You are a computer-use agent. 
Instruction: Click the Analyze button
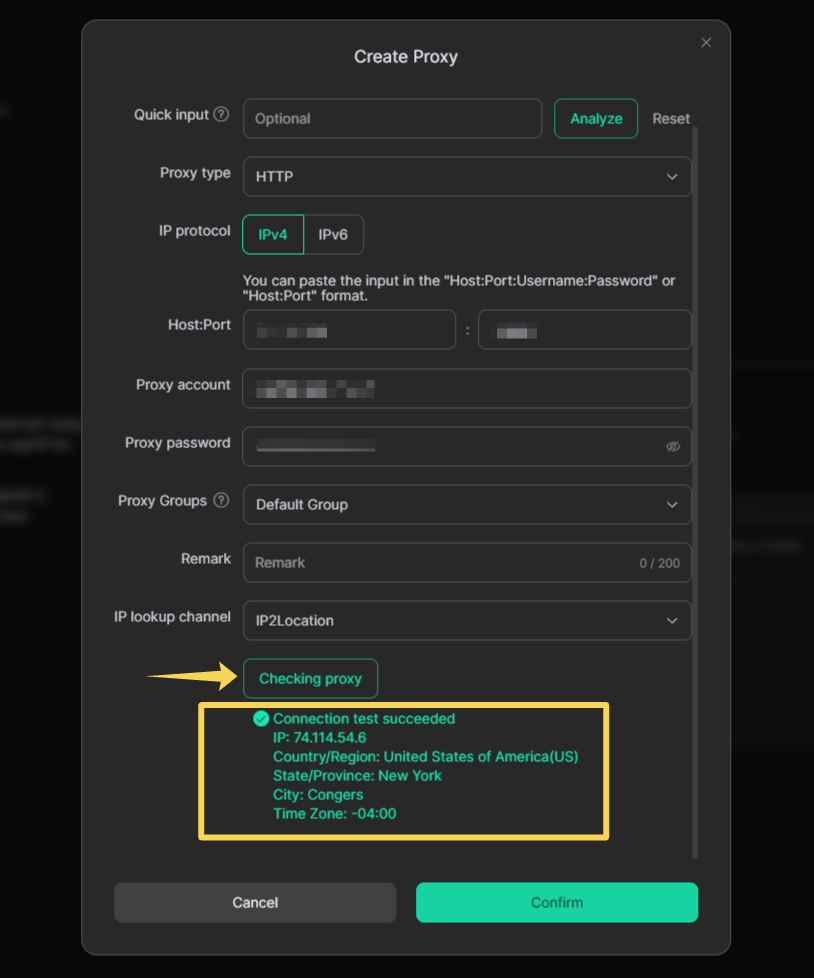(596, 118)
